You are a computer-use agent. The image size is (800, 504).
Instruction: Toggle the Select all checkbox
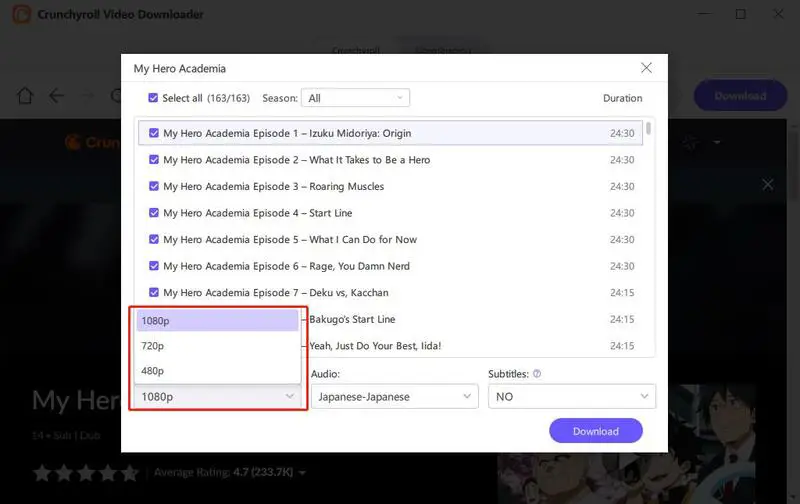[153, 97]
